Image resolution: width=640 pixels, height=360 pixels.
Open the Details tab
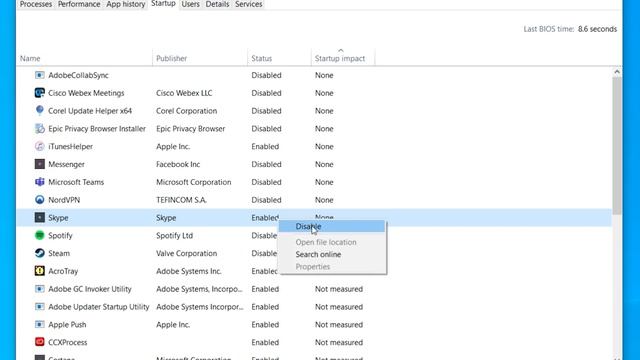(217, 4)
